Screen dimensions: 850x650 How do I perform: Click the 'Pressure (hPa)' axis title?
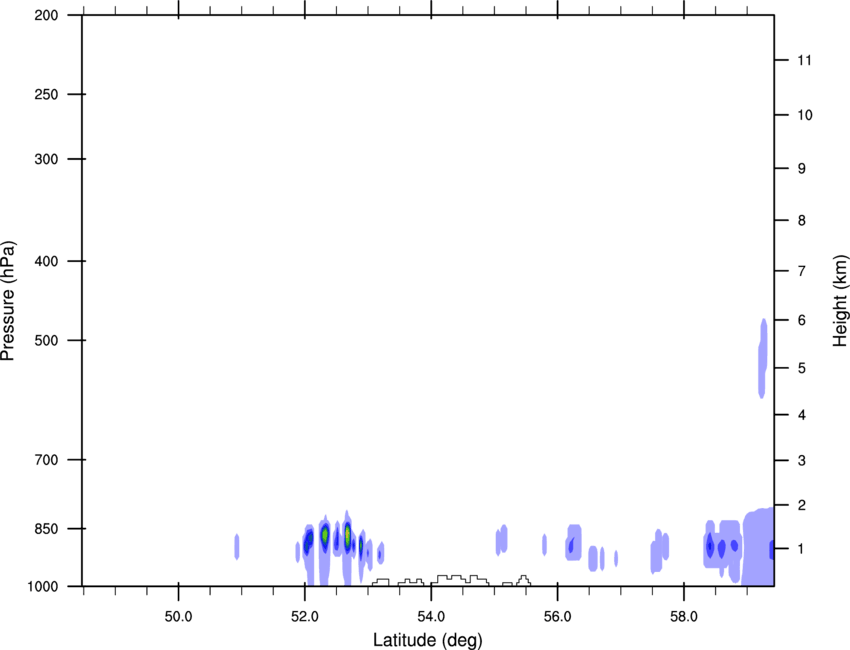(8, 301)
